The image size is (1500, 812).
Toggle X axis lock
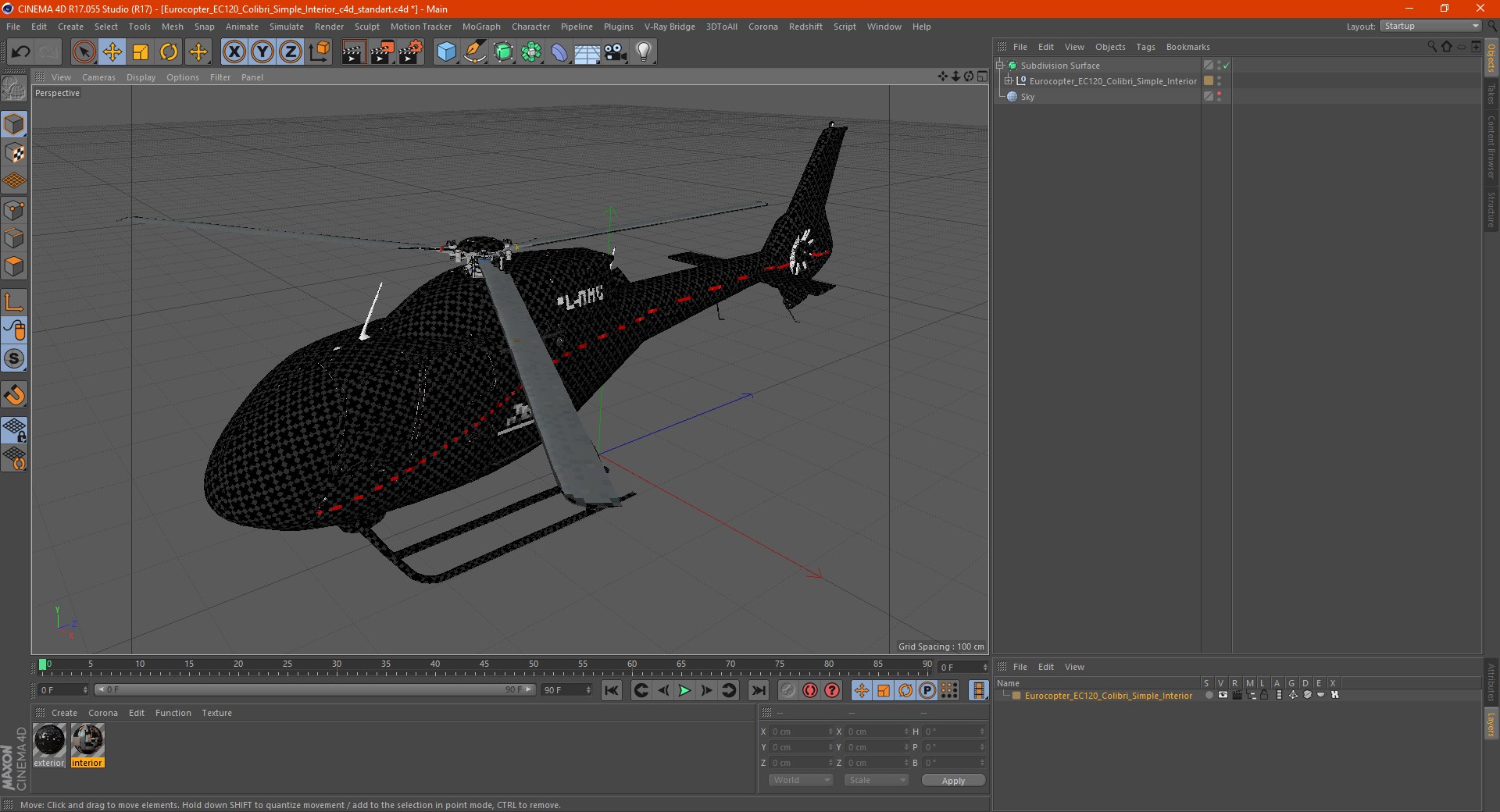coord(234,52)
